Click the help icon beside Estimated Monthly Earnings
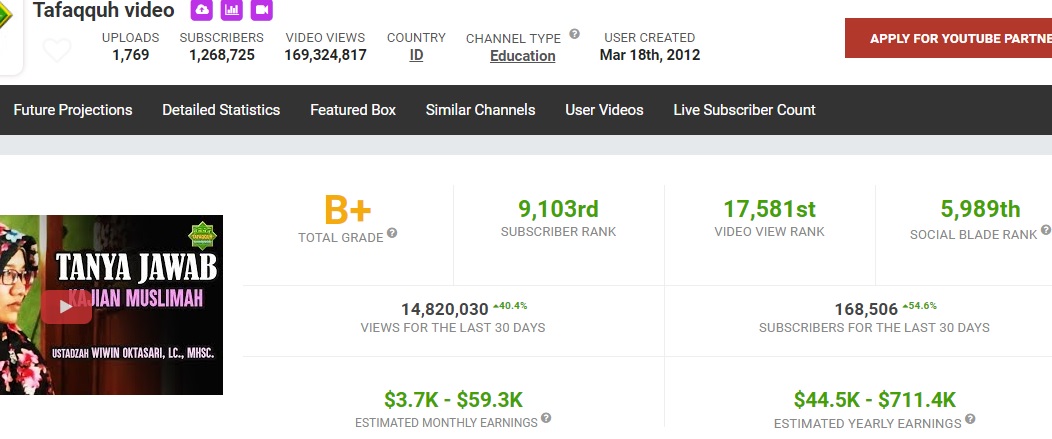This screenshot has height=439, width=1052. coord(546,418)
